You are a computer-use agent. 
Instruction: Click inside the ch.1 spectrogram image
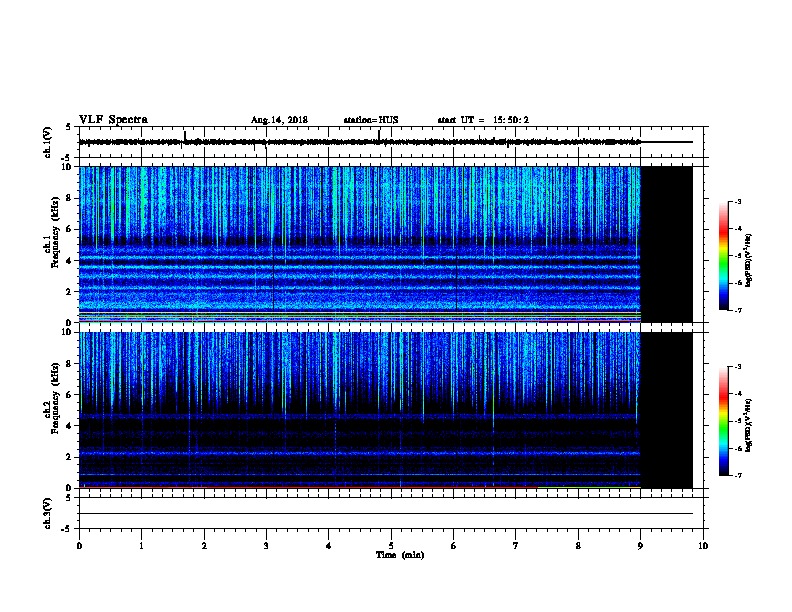point(360,244)
